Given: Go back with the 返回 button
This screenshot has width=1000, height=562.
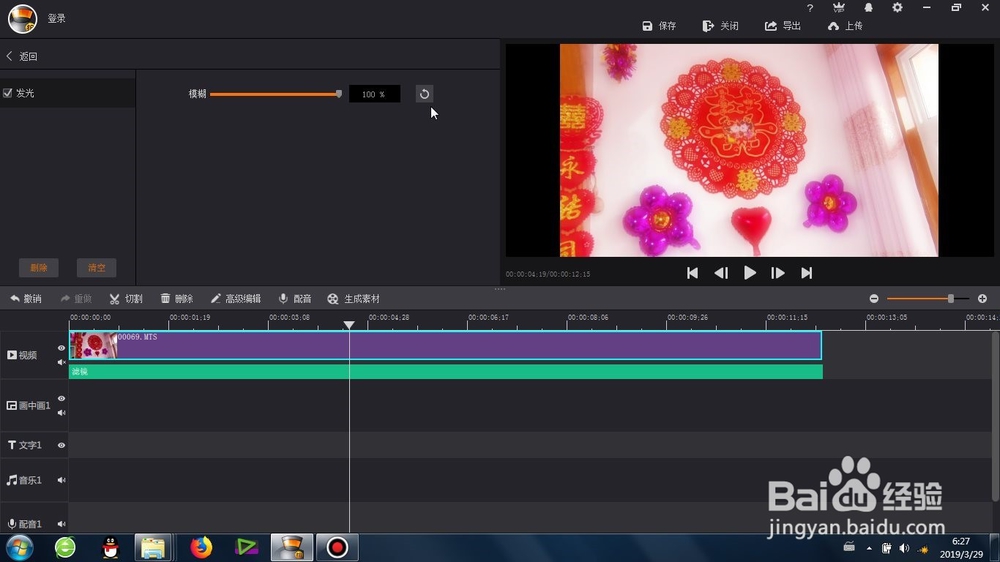Looking at the screenshot, I should [x=22, y=56].
